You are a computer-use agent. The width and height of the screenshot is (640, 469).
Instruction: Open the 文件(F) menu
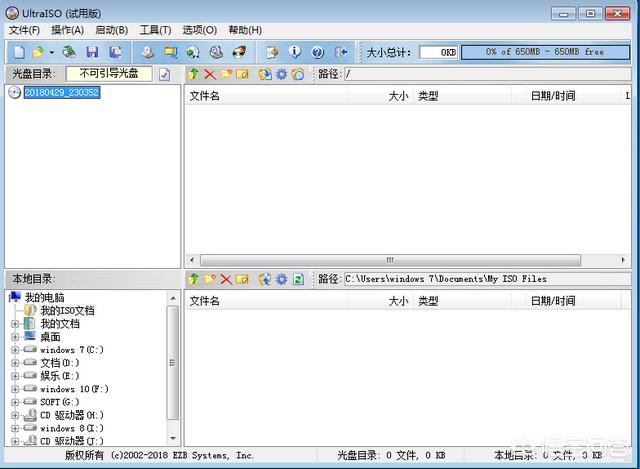pyautogui.click(x=24, y=30)
